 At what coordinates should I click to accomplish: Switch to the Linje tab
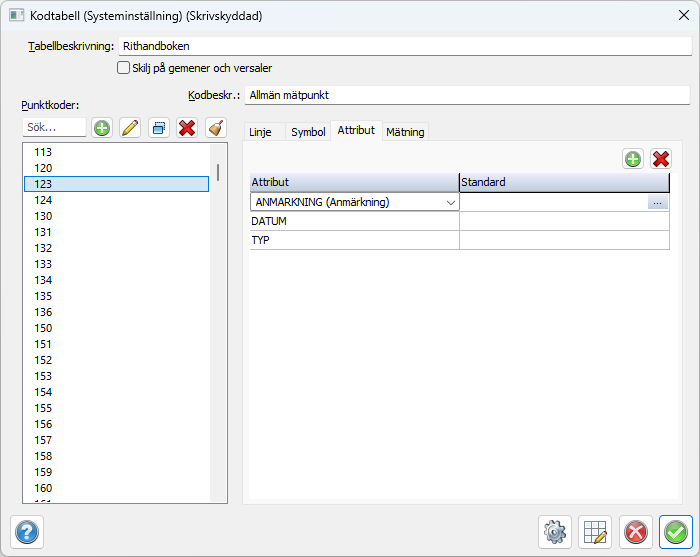point(260,132)
